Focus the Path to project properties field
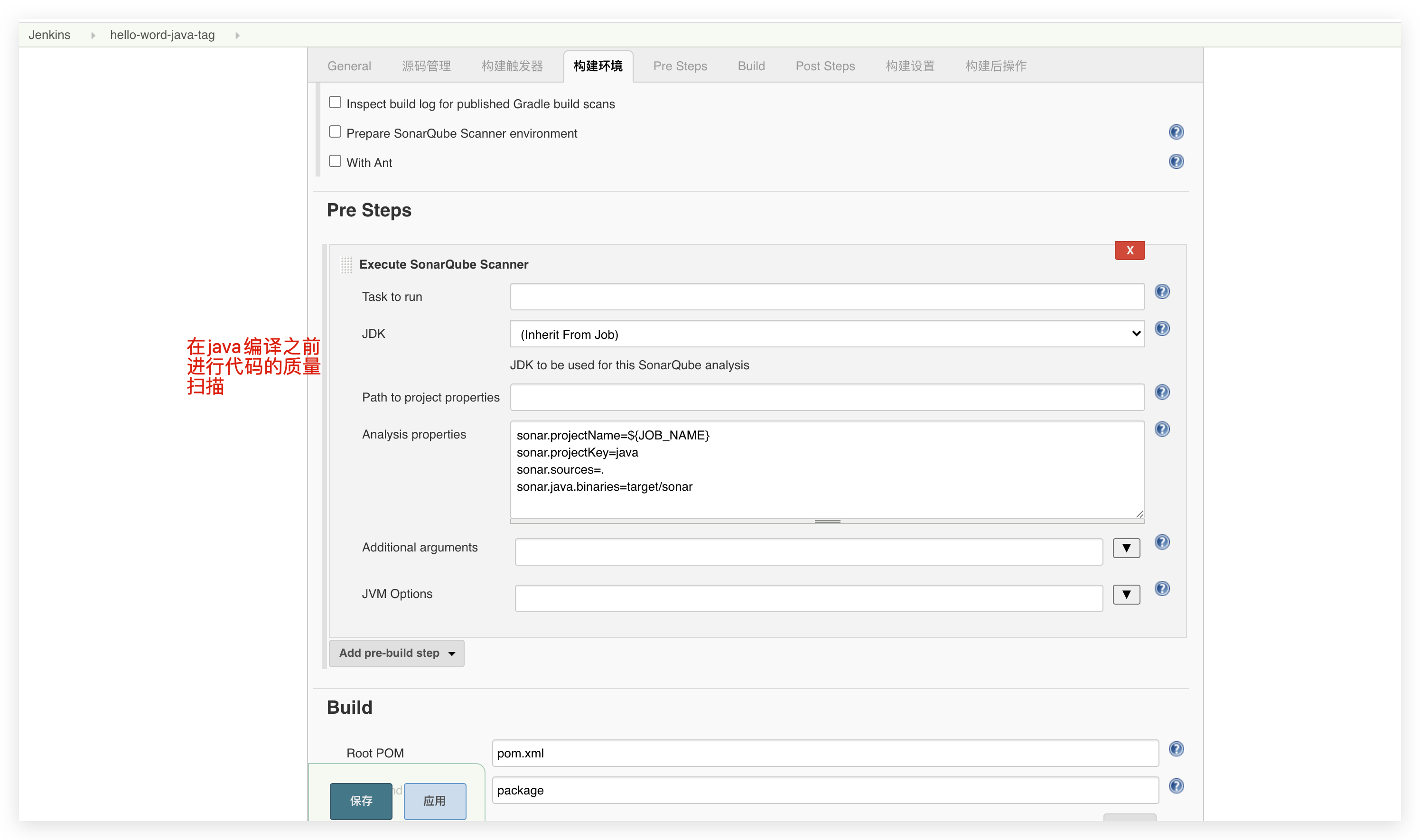 pos(827,397)
